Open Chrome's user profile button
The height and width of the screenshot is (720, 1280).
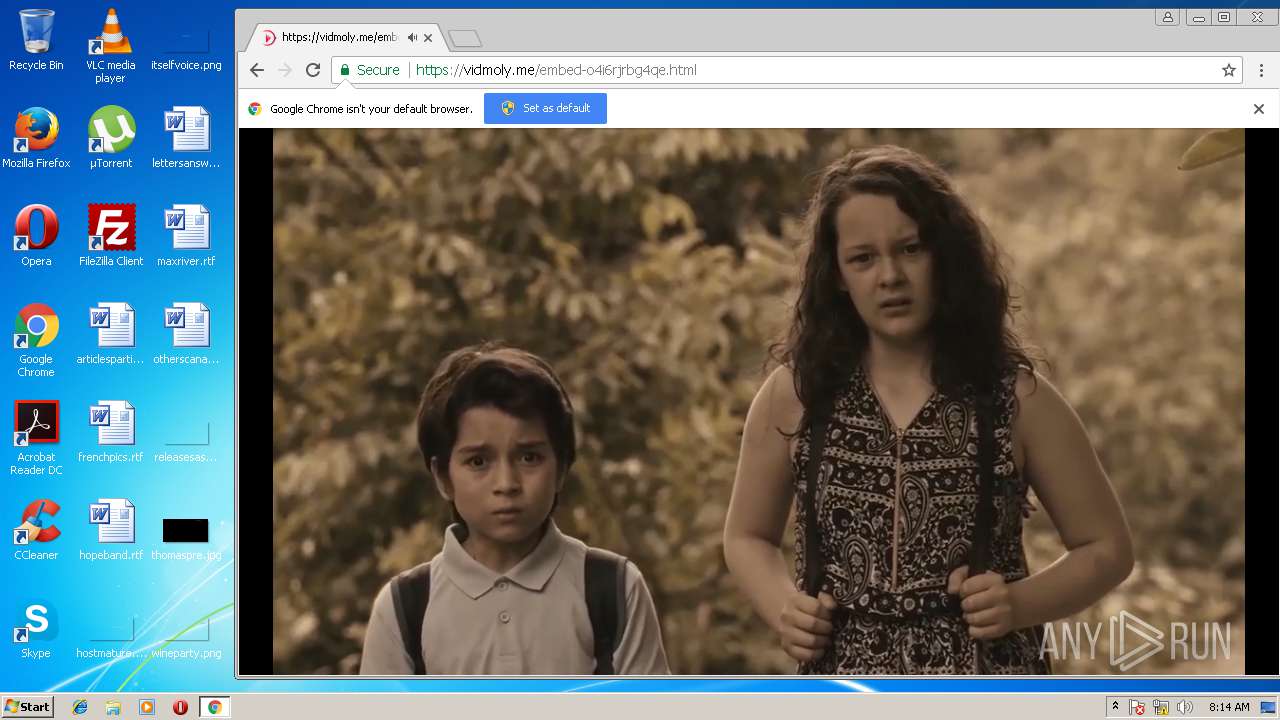pos(1167,17)
